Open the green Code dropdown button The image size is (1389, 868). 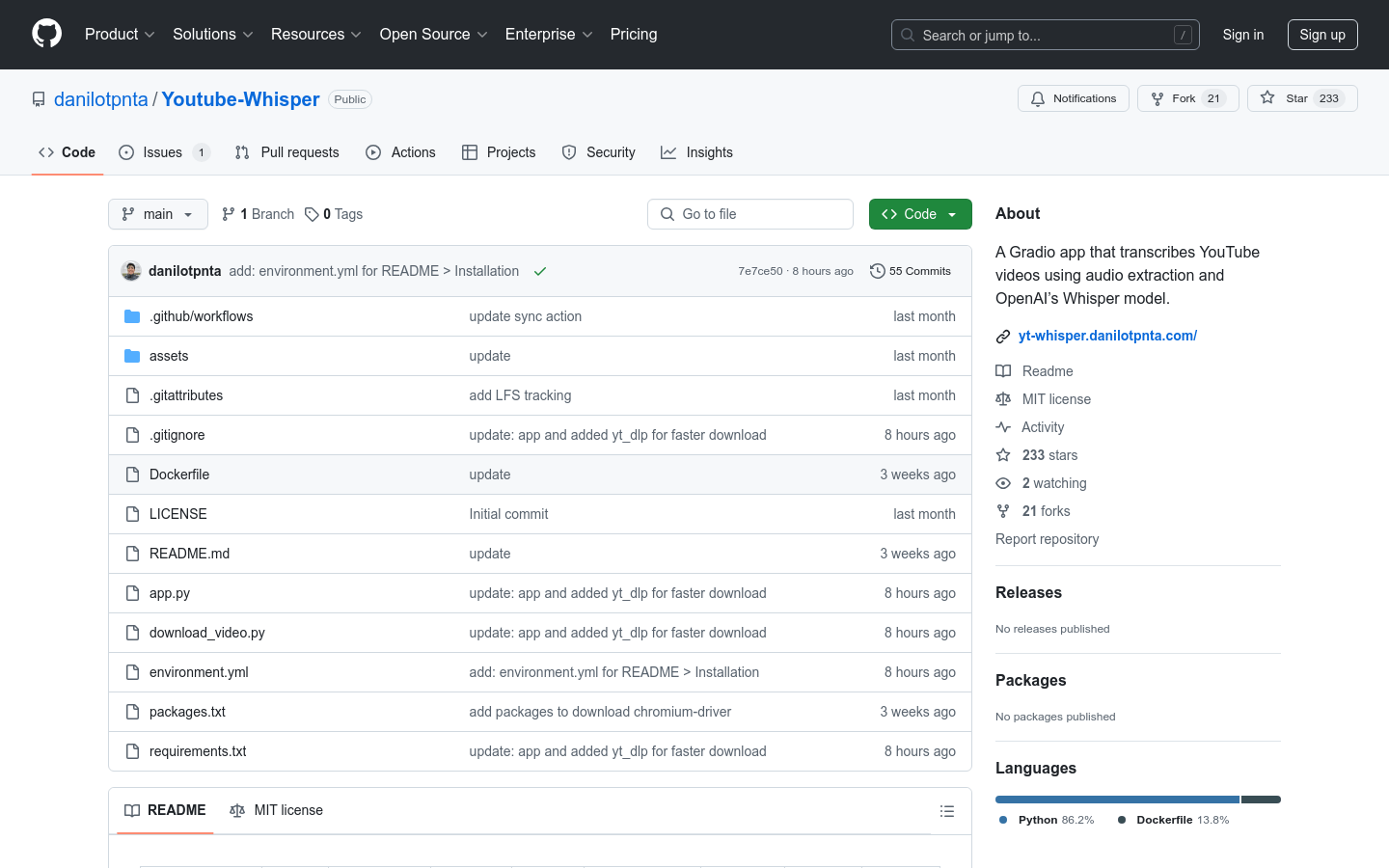point(920,214)
